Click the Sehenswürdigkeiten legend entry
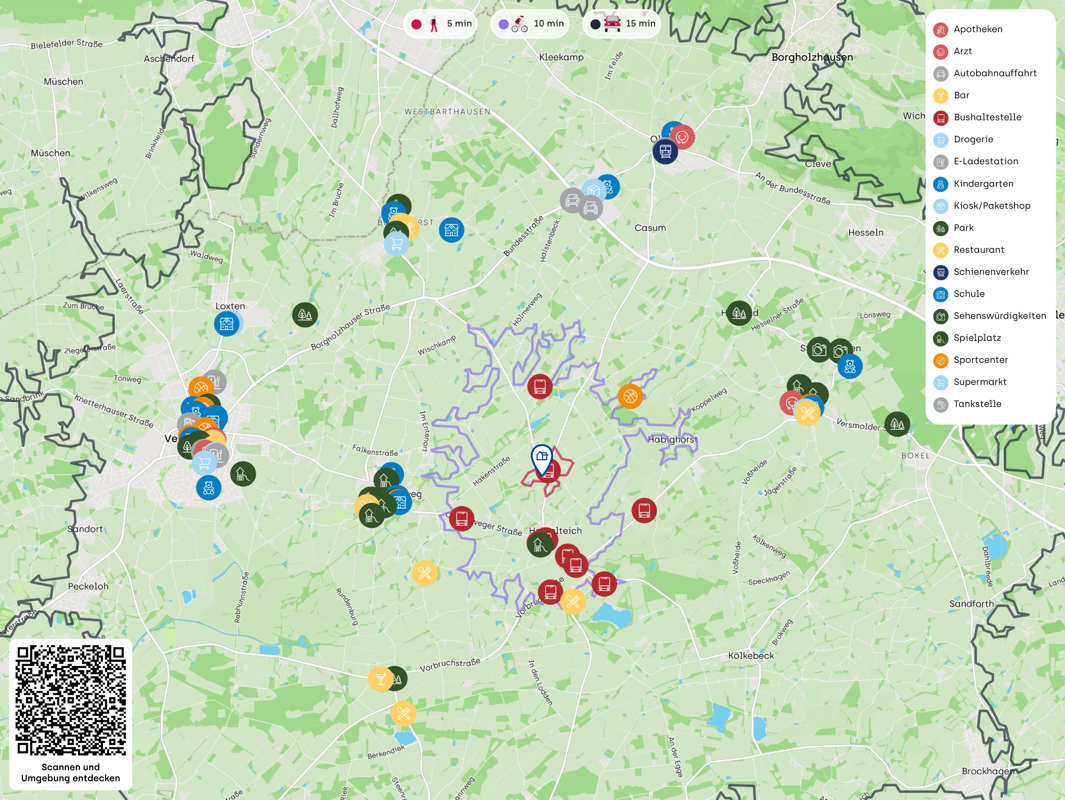 pos(998,316)
